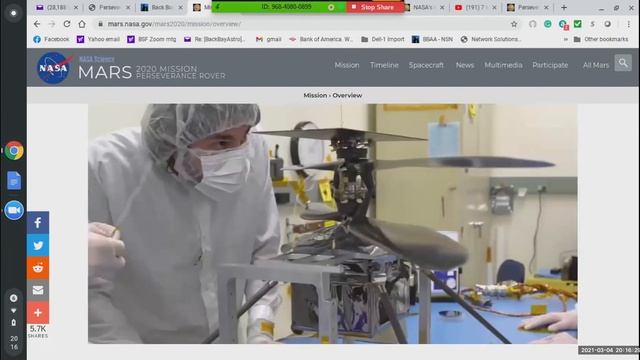
Task: Open the Participate navigation menu
Action: [550, 65]
